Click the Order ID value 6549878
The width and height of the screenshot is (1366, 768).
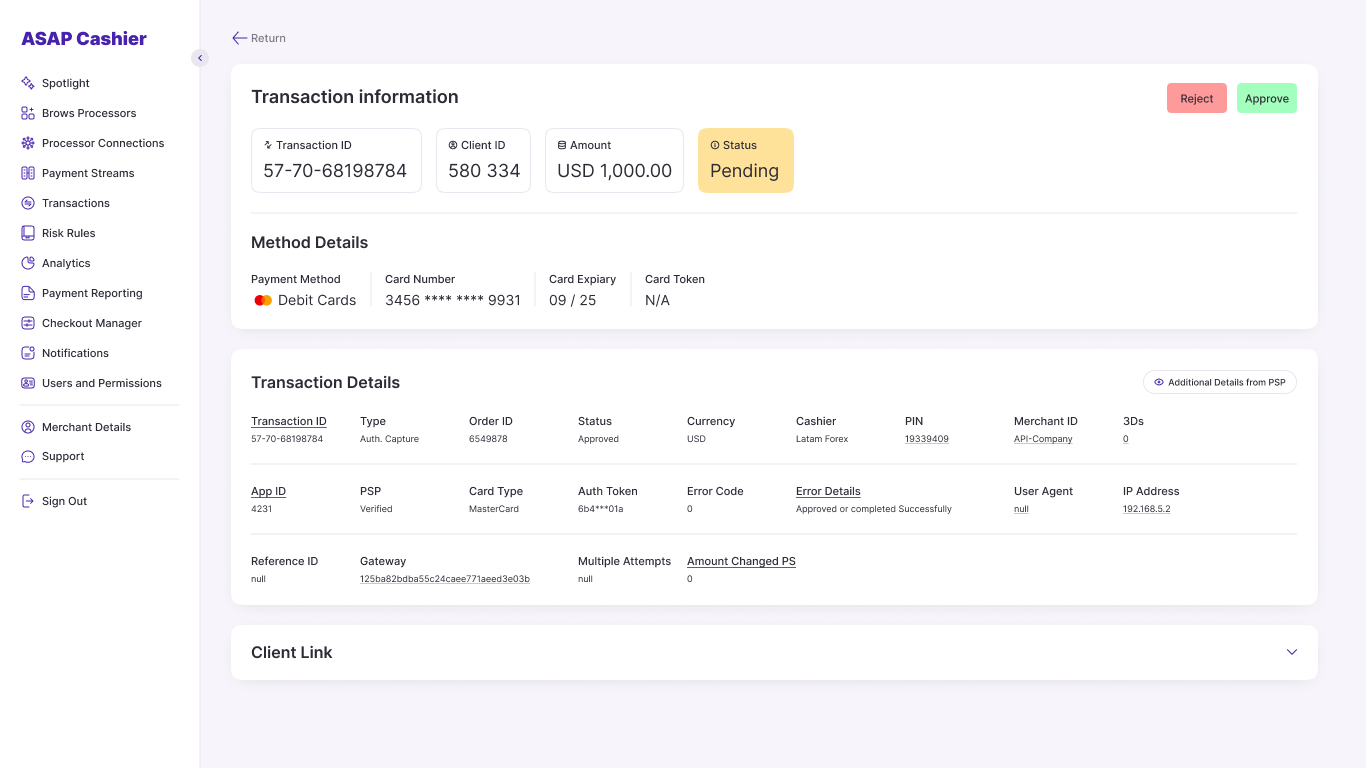[488, 439]
